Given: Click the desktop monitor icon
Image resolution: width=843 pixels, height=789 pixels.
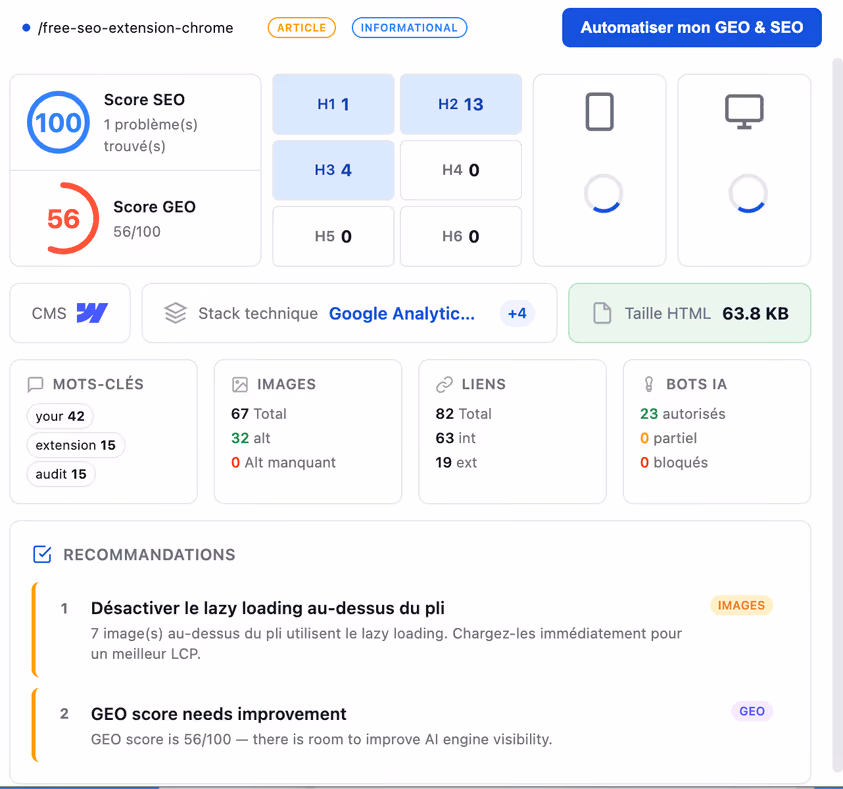Looking at the screenshot, I should pyautogui.click(x=744, y=112).
